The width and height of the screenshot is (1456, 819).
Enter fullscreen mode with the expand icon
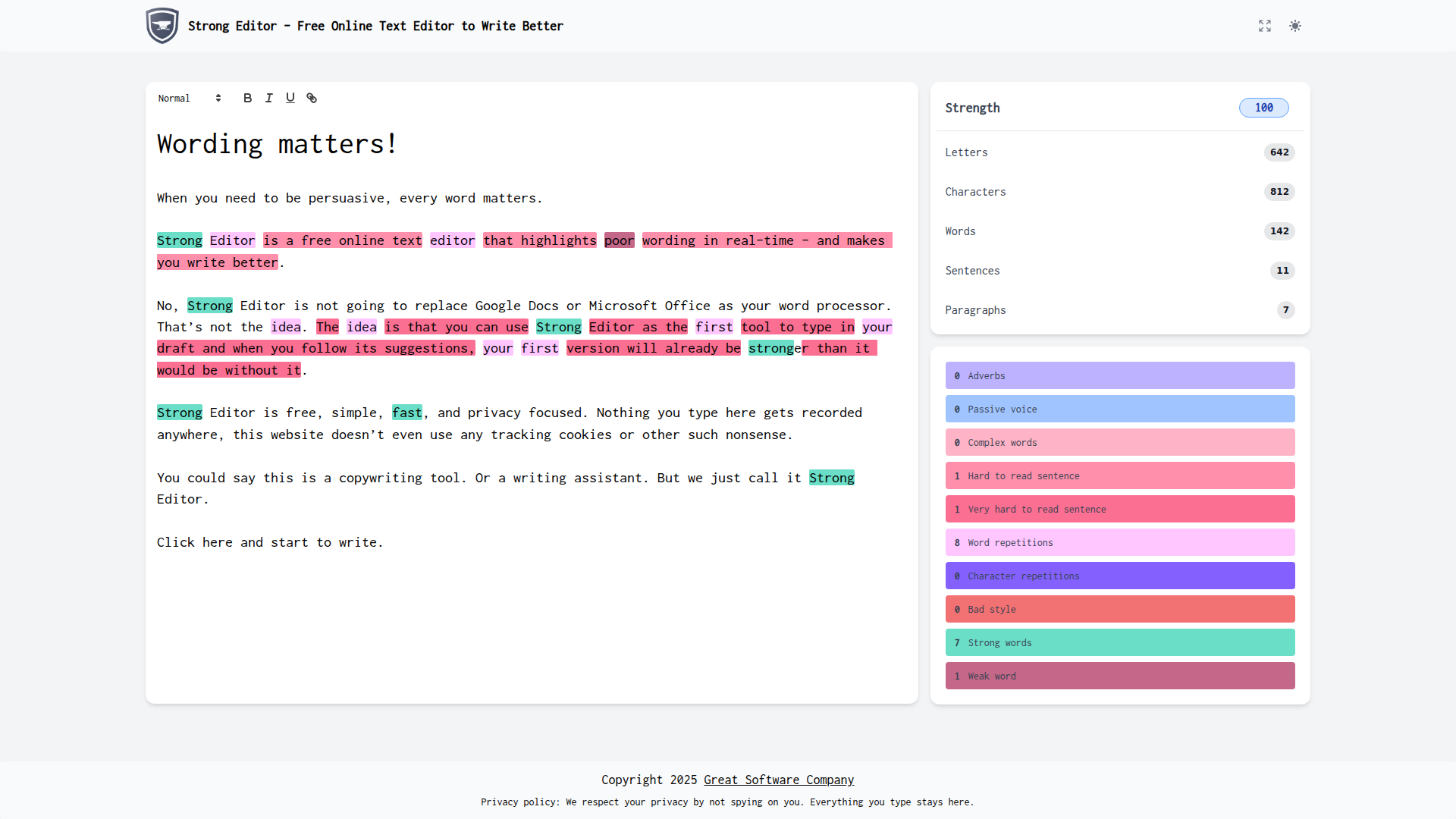[1265, 26]
